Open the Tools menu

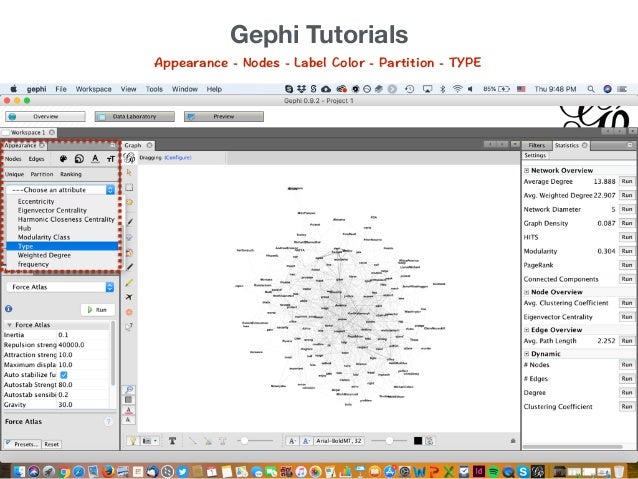click(154, 89)
